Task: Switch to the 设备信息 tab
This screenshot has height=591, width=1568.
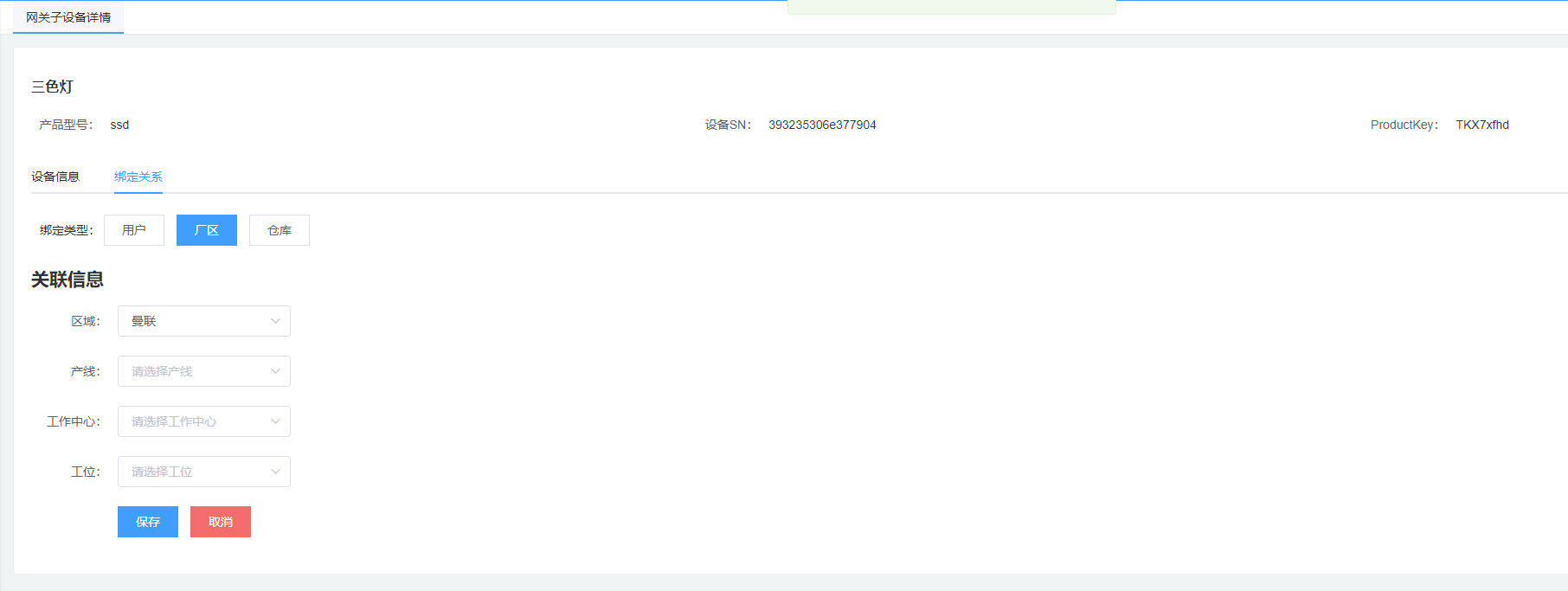Action: [x=55, y=177]
